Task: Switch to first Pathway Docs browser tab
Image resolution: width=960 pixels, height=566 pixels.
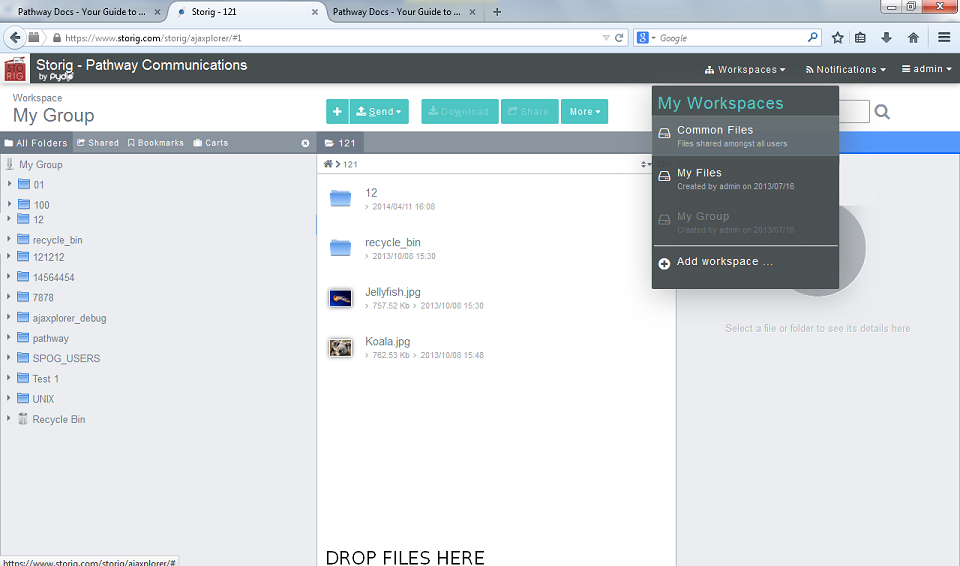Action: tap(82, 12)
